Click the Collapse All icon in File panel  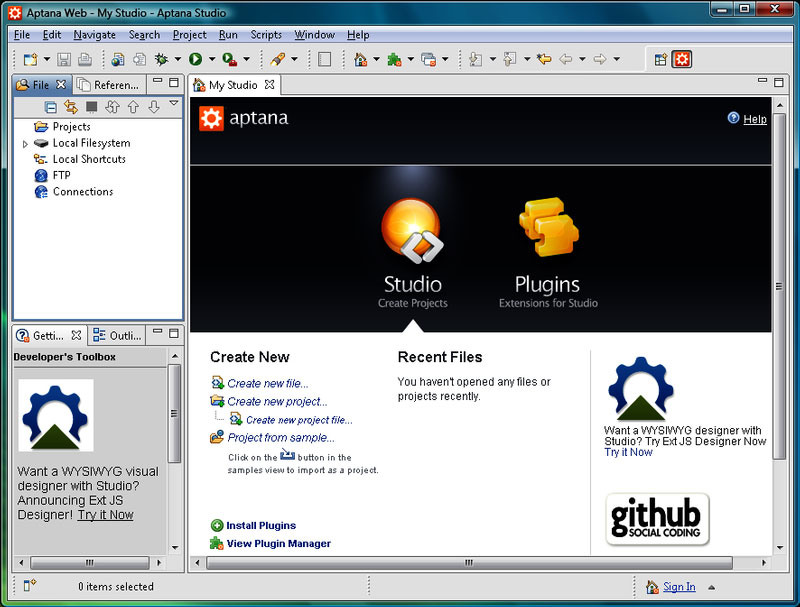pos(51,107)
